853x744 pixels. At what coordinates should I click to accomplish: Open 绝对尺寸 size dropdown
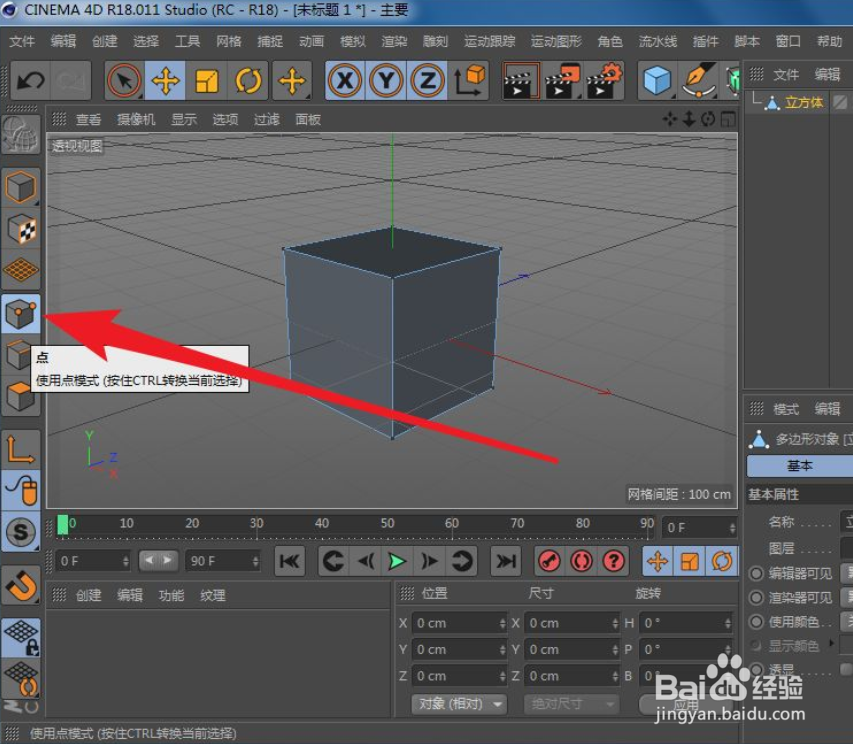click(572, 704)
